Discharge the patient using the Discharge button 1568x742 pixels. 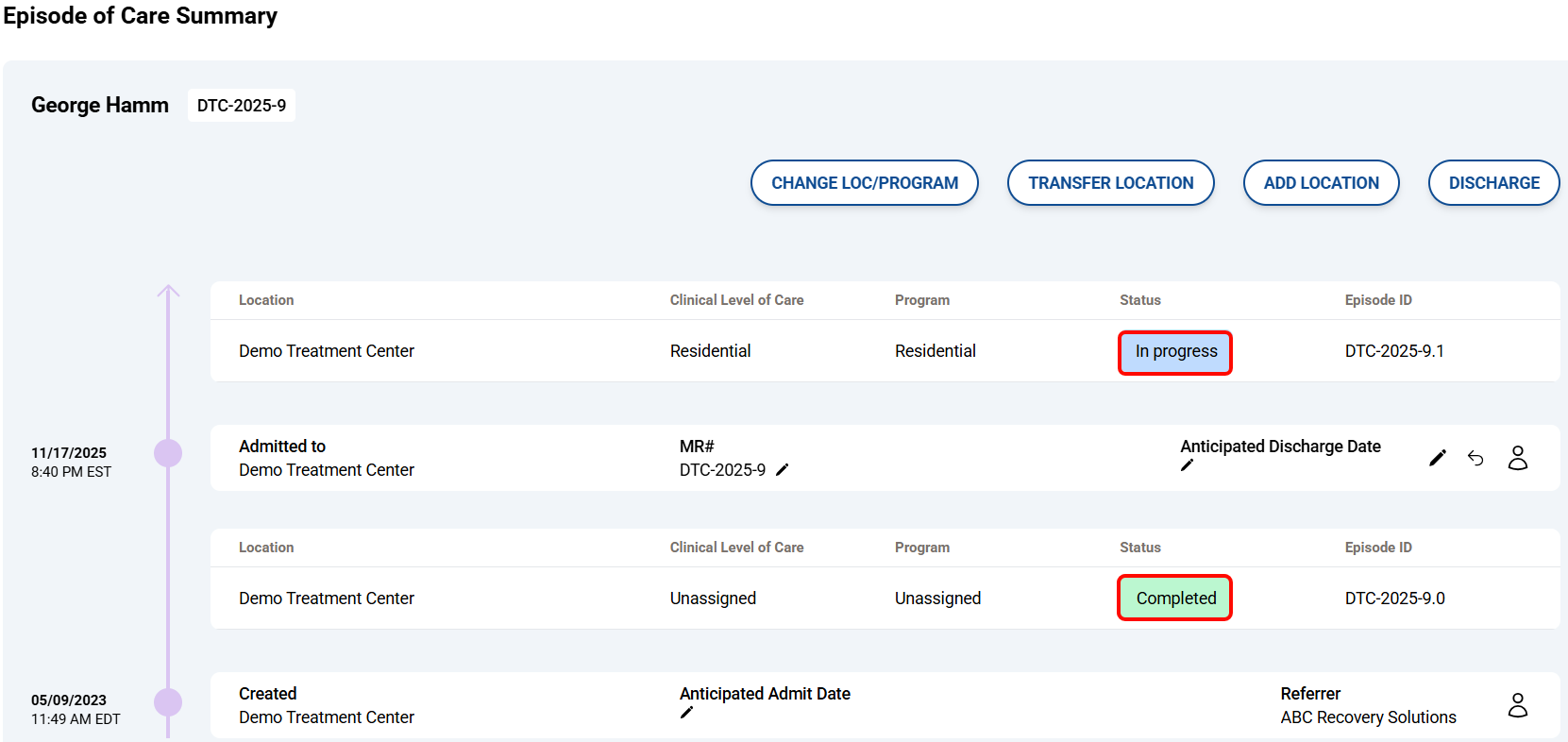[x=1493, y=183]
